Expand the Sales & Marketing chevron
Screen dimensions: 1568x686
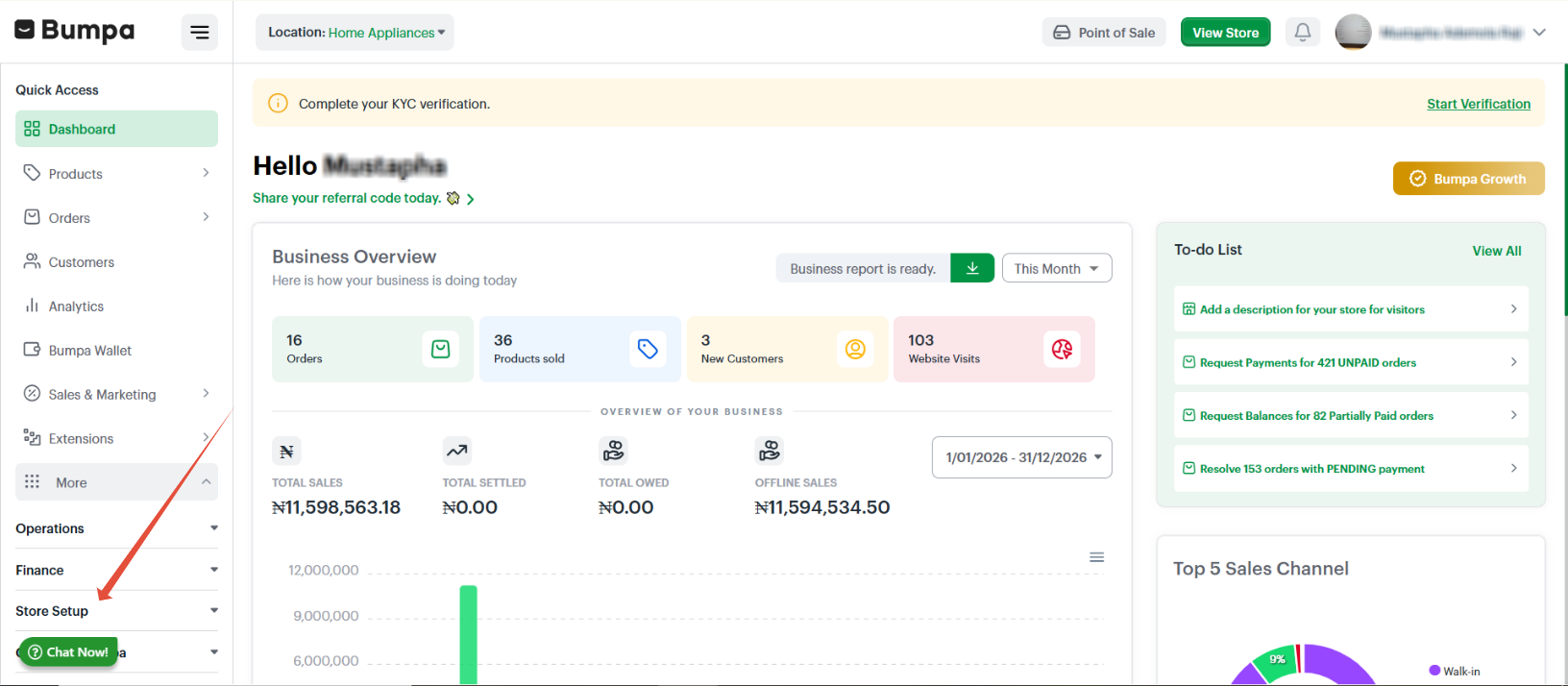[206, 394]
